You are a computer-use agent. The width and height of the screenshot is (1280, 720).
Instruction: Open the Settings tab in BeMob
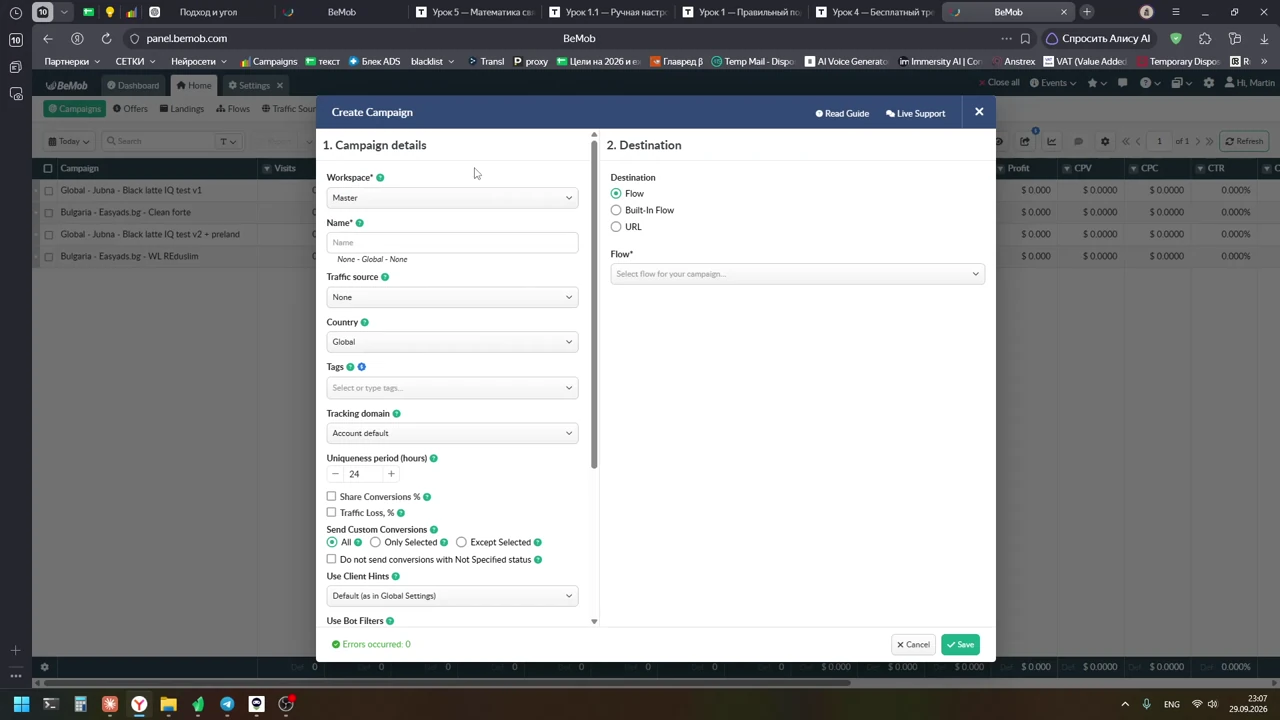point(254,85)
